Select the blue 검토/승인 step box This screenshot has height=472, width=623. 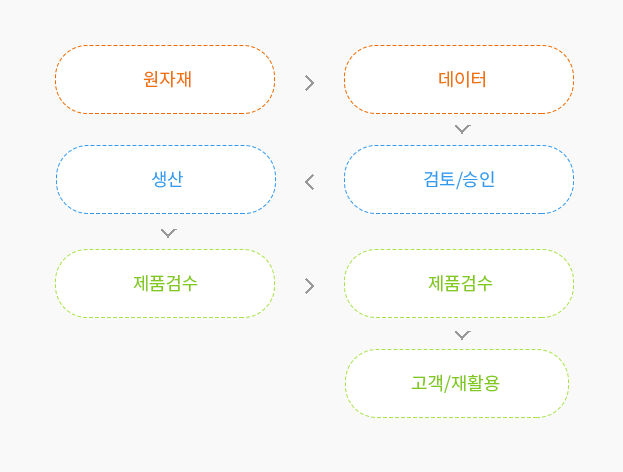459,180
